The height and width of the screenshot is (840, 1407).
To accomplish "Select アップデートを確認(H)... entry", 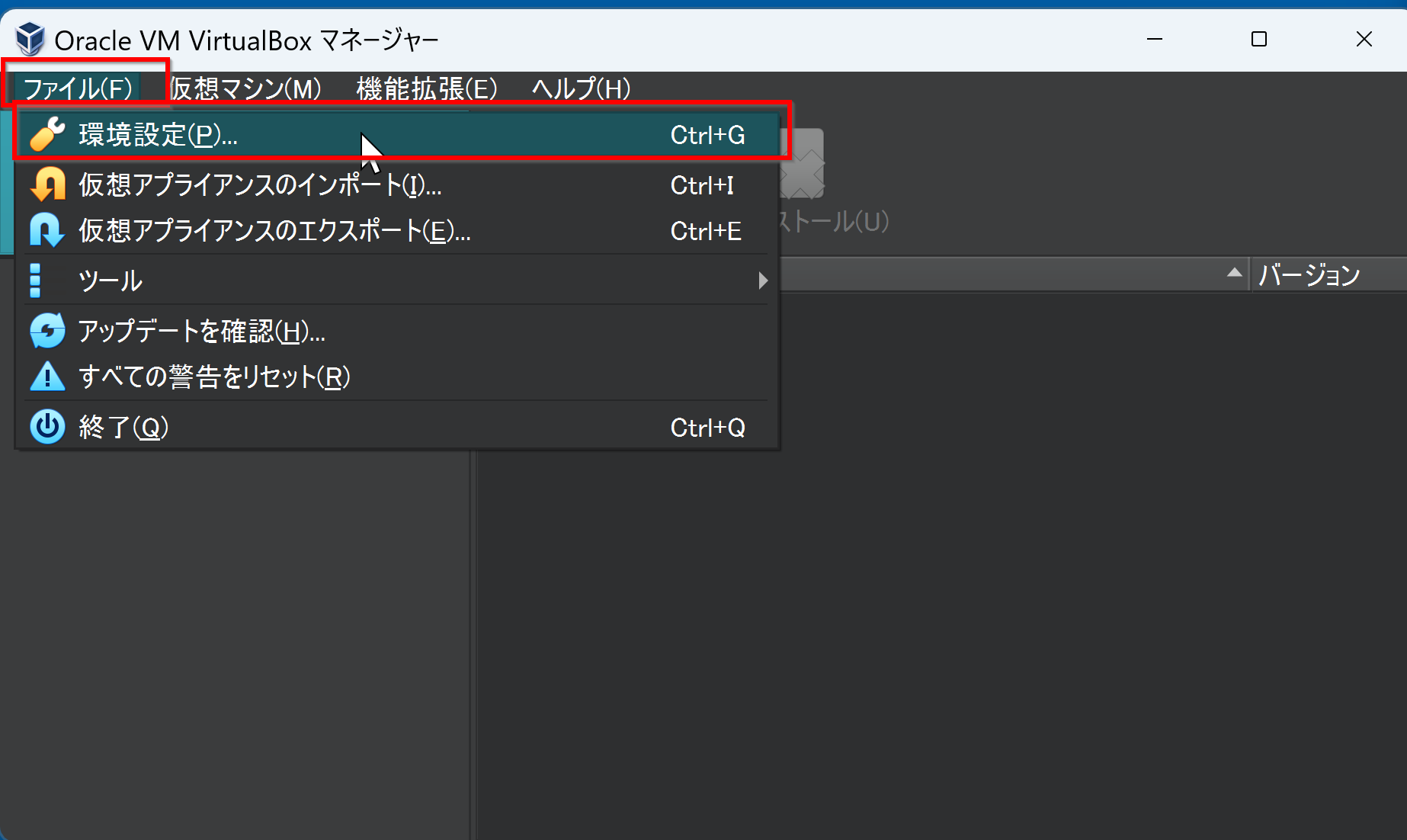I will [398, 331].
